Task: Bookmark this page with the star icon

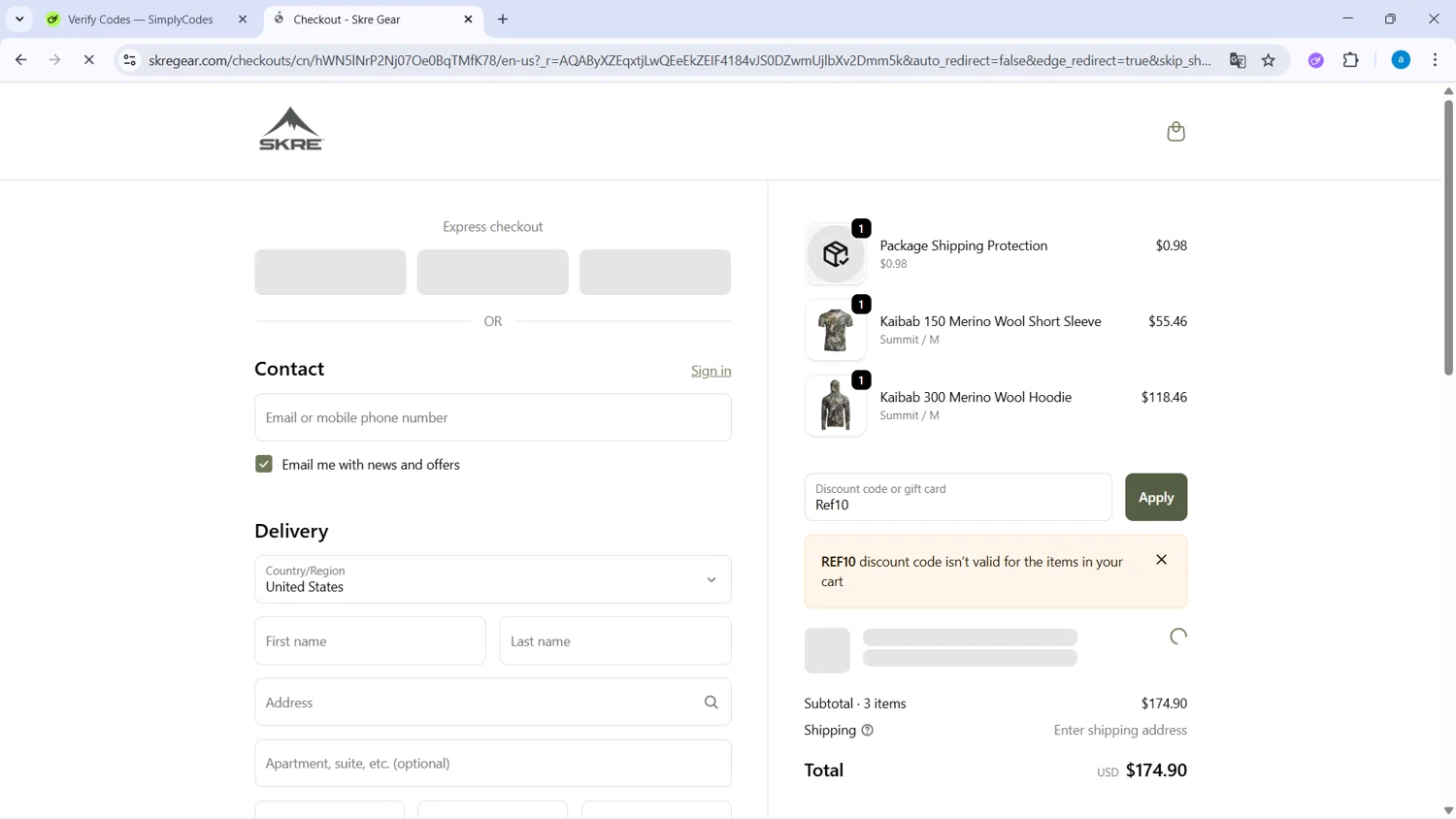Action: point(1269,60)
